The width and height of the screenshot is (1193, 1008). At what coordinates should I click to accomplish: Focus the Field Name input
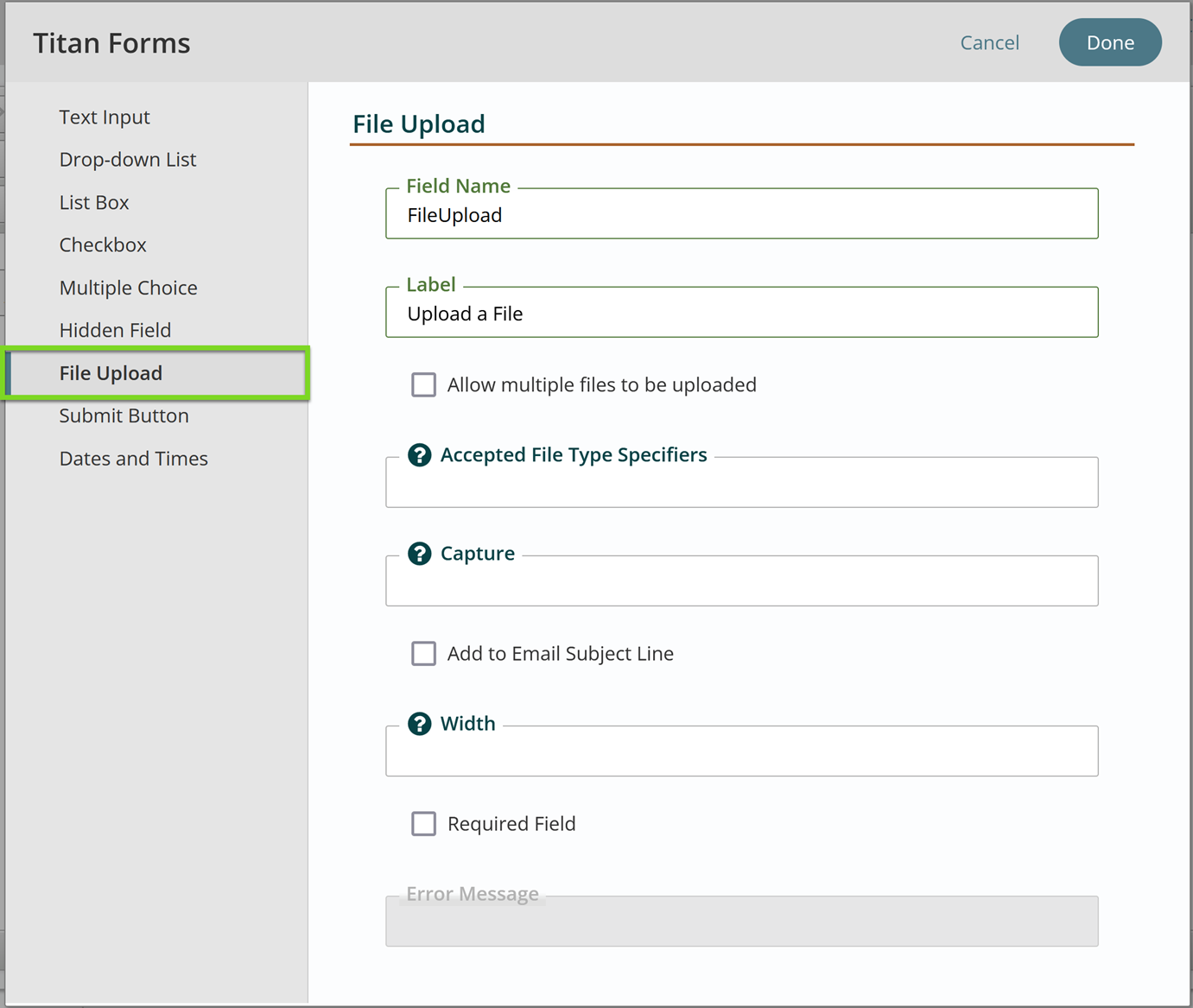click(741, 214)
